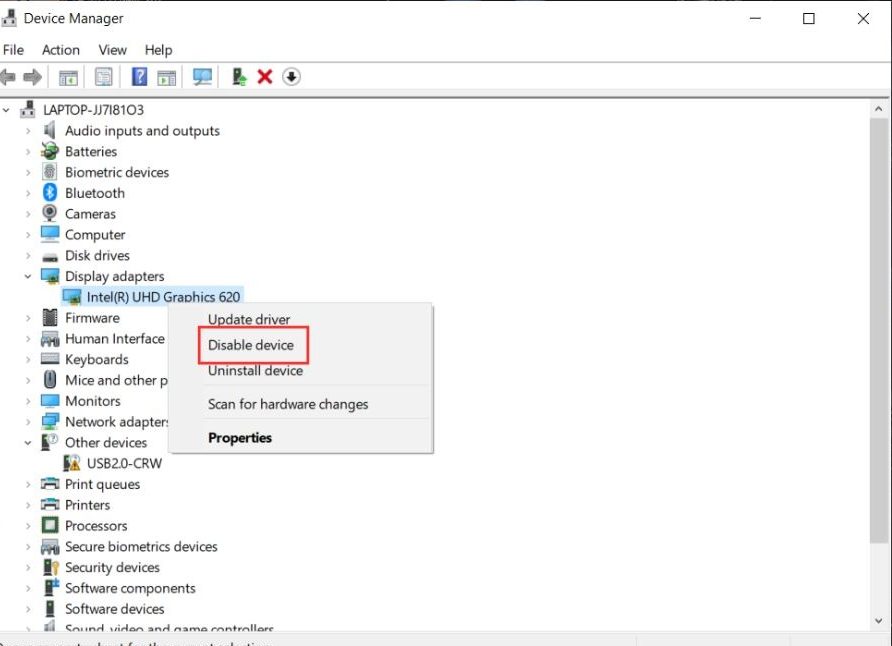Screen dimensions: 892x646
Task: Click the scrollbar down arrow
Action: 878,621
